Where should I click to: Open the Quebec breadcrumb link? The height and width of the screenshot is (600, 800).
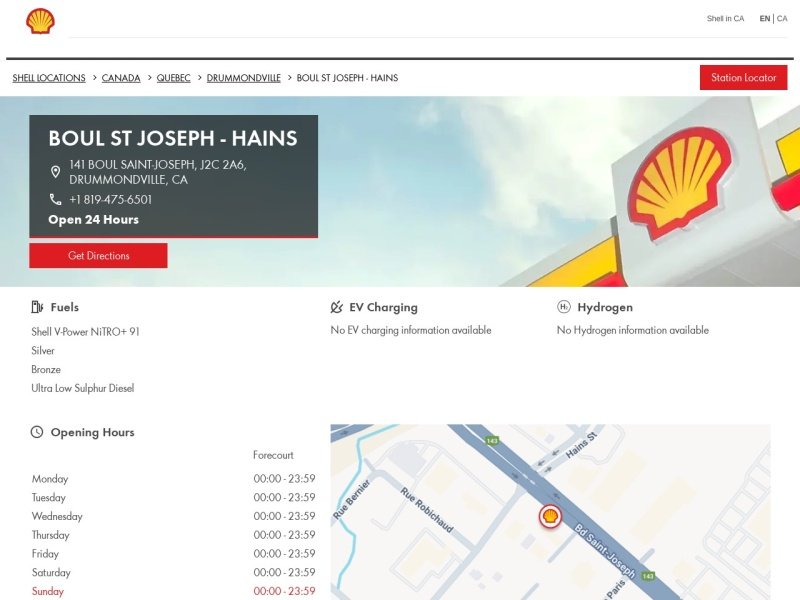pyautogui.click(x=173, y=78)
